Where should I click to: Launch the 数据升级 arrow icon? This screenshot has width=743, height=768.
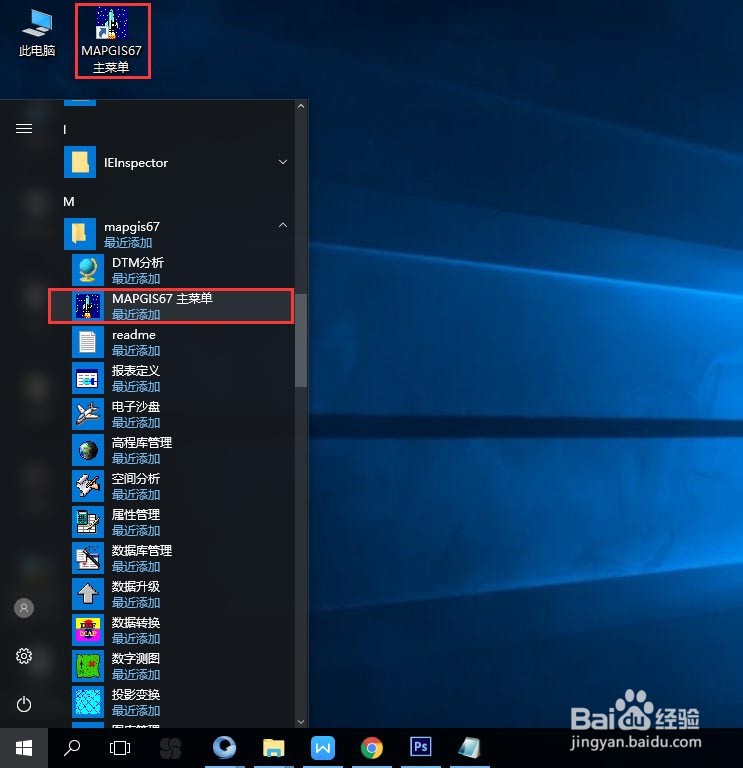[88, 594]
